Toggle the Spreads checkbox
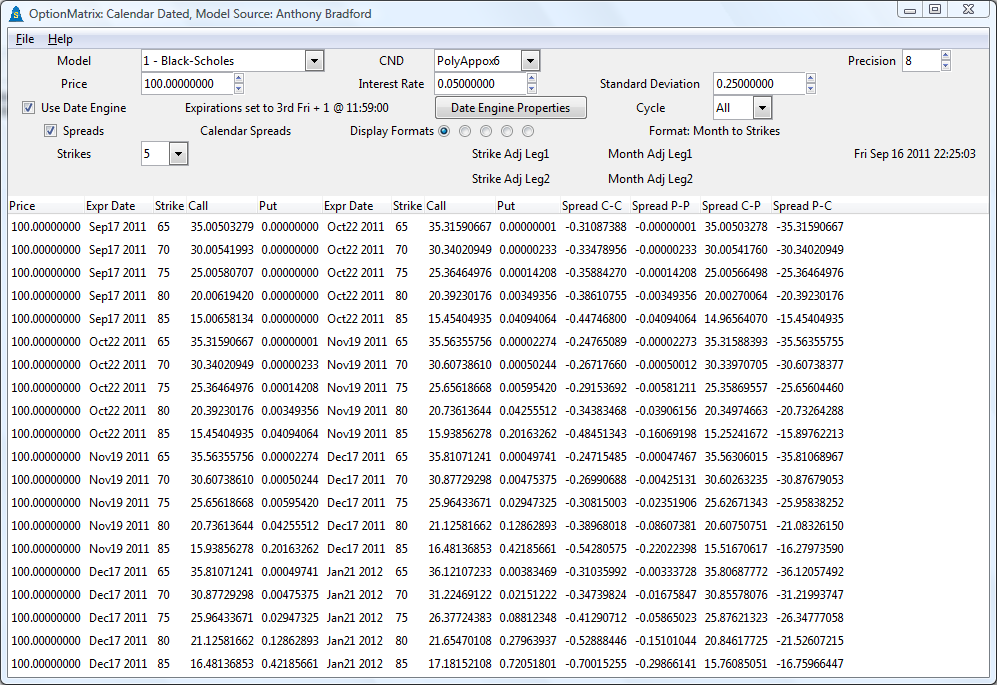Image resolution: width=997 pixels, height=685 pixels. coord(50,131)
